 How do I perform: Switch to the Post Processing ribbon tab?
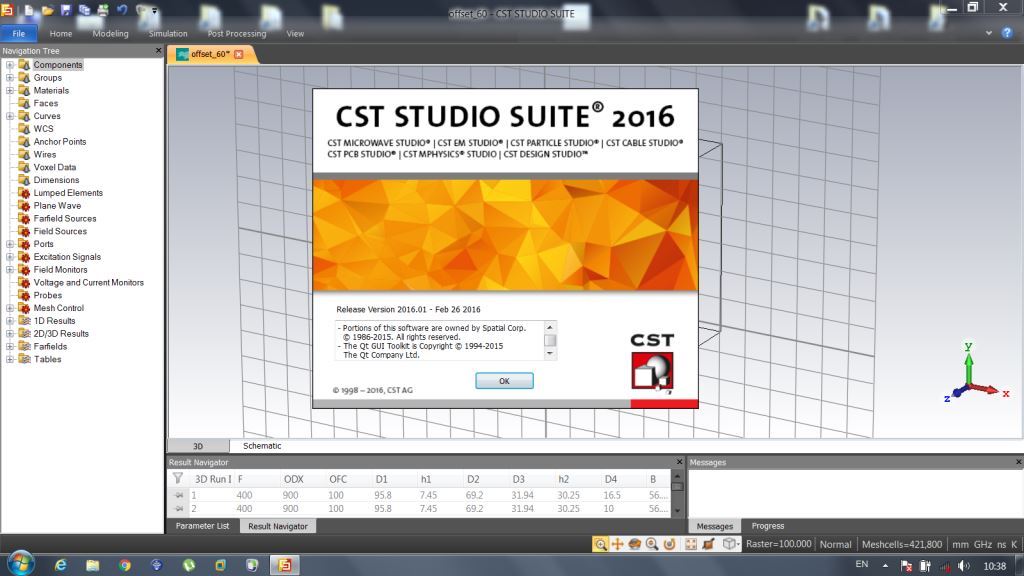tap(236, 33)
